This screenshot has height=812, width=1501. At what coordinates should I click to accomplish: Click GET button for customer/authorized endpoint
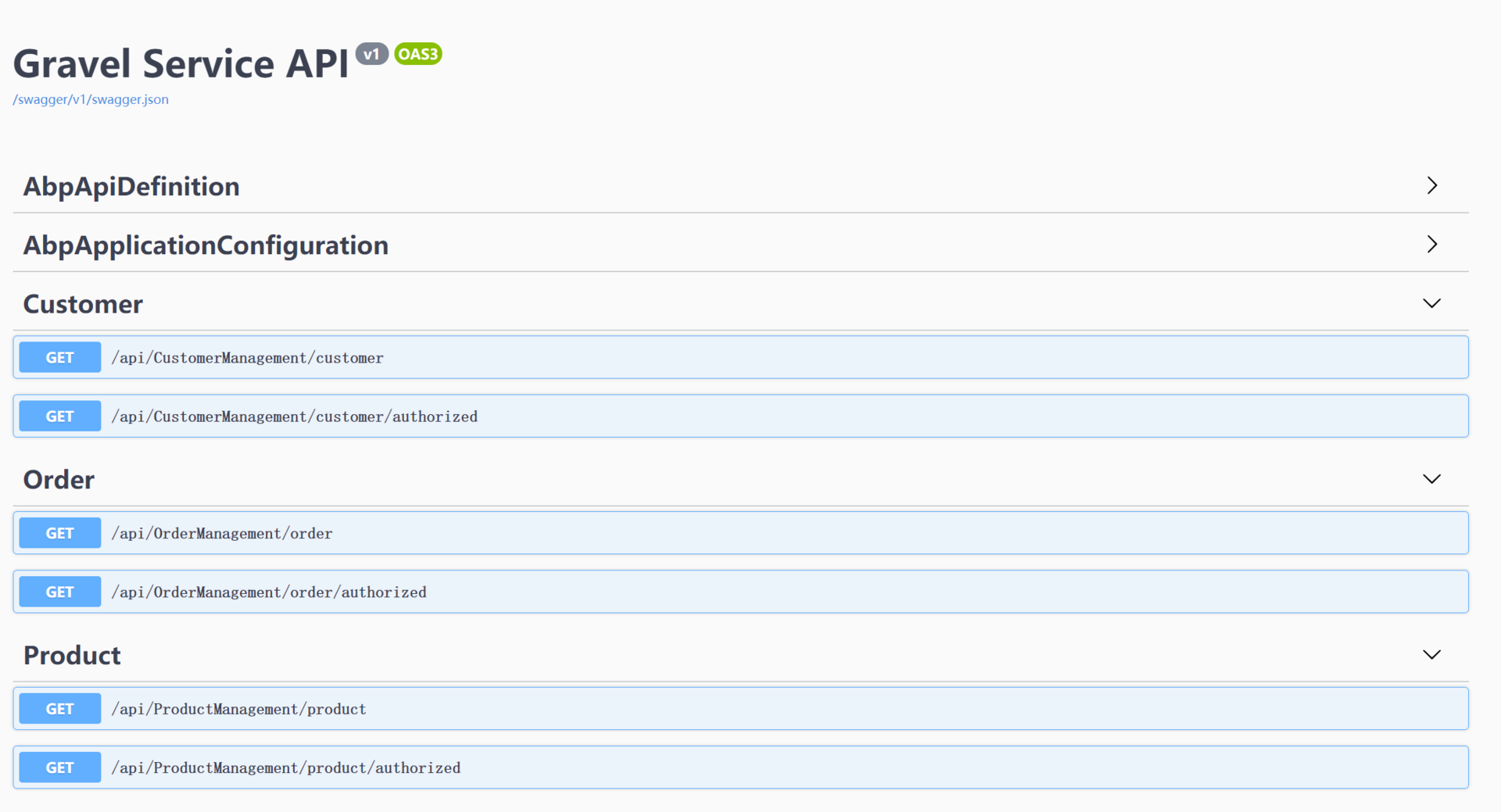pyautogui.click(x=60, y=416)
